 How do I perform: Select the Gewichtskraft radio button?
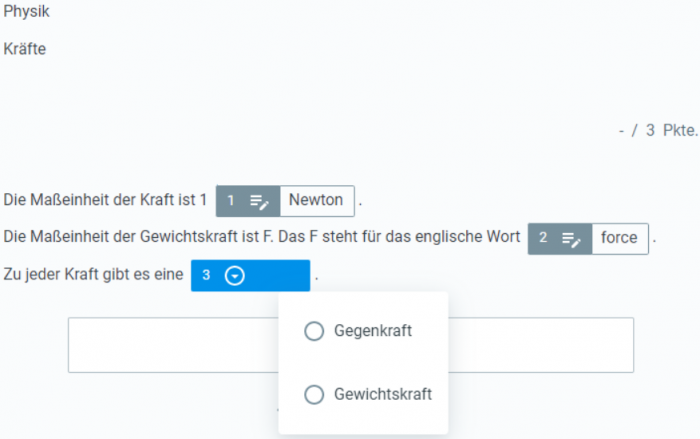314,394
